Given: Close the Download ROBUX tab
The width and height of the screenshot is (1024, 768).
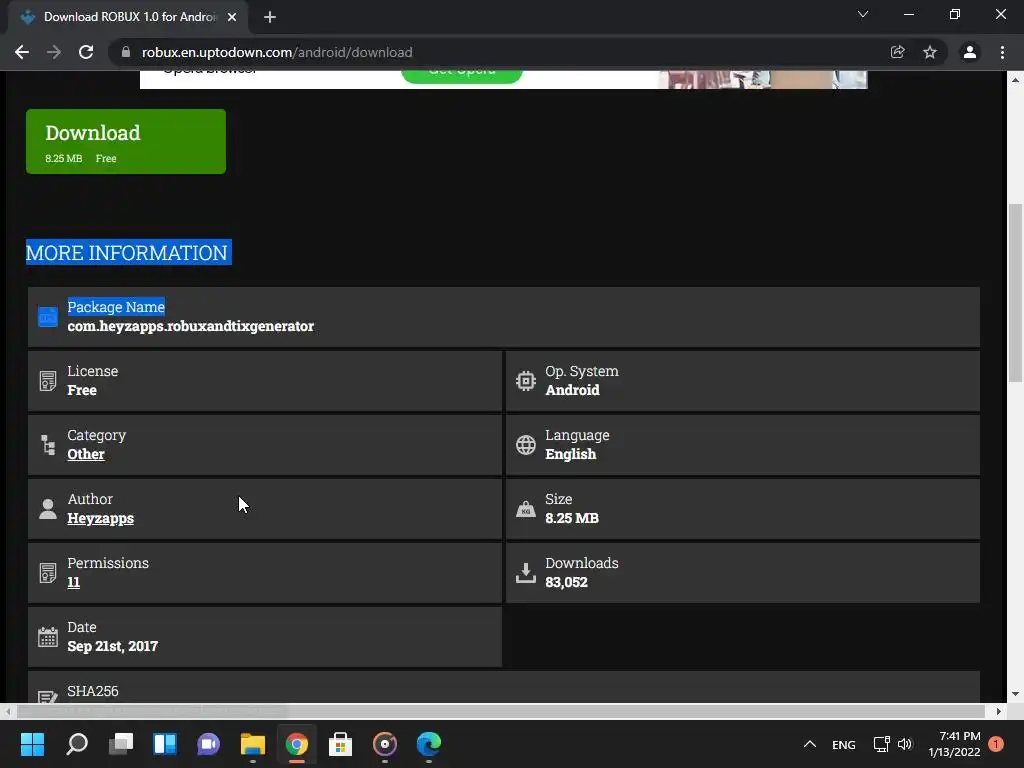Looking at the screenshot, I should point(232,17).
